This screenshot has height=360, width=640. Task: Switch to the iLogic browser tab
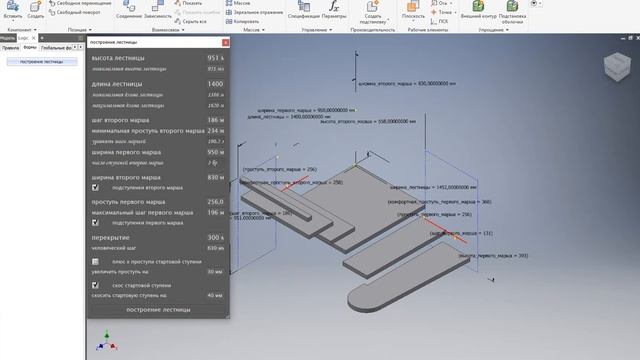[23, 38]
